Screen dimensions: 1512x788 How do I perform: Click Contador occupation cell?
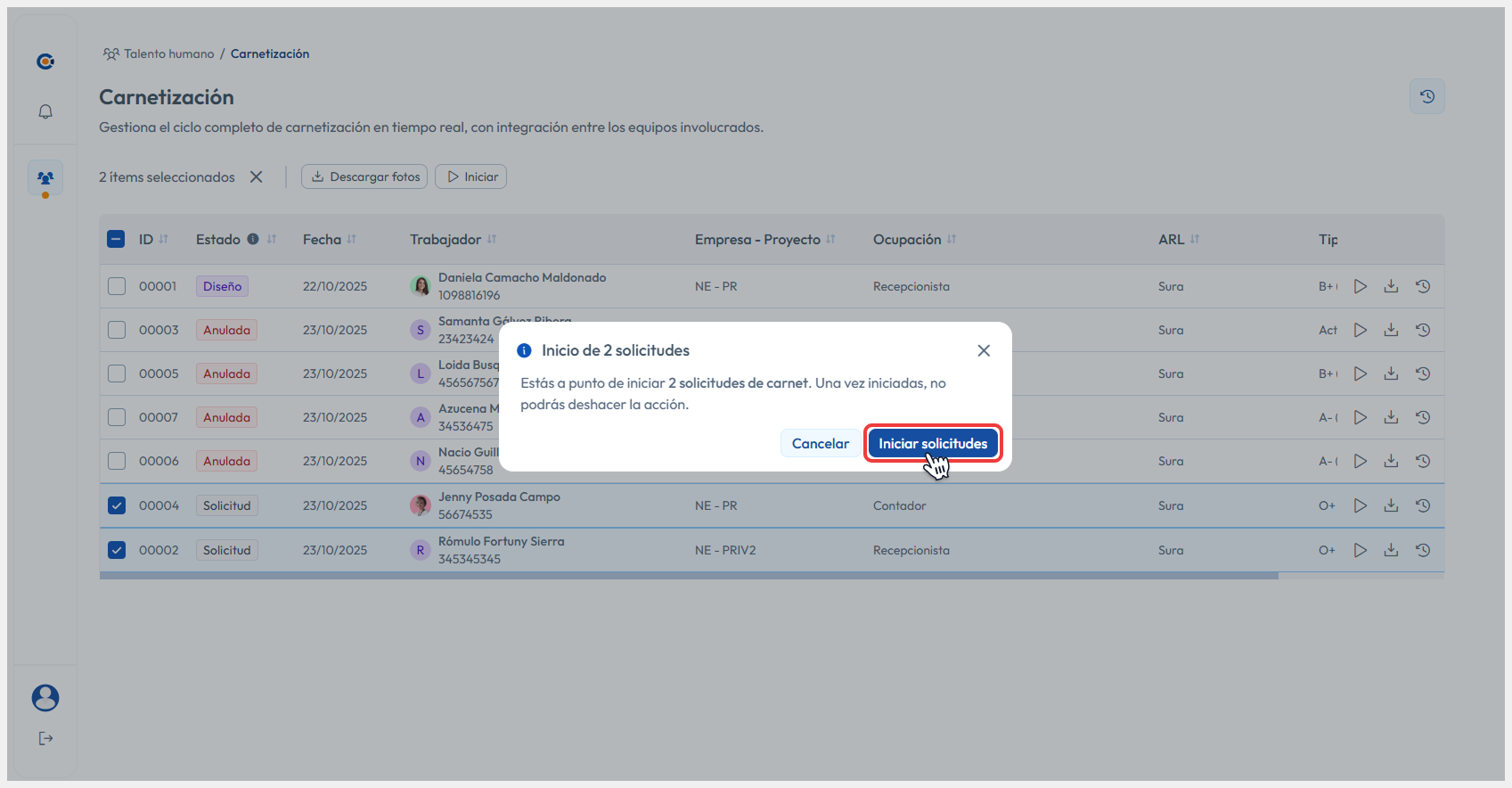point(899,505)
